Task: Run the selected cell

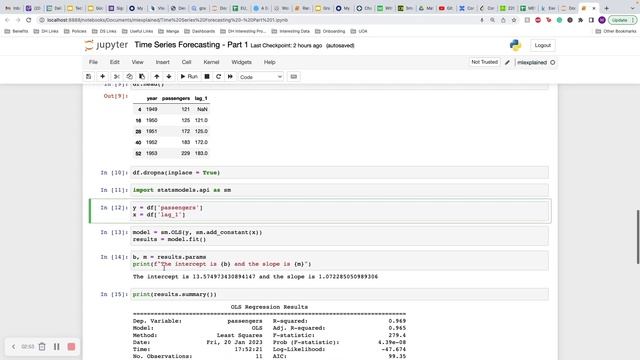Action: 189,77
